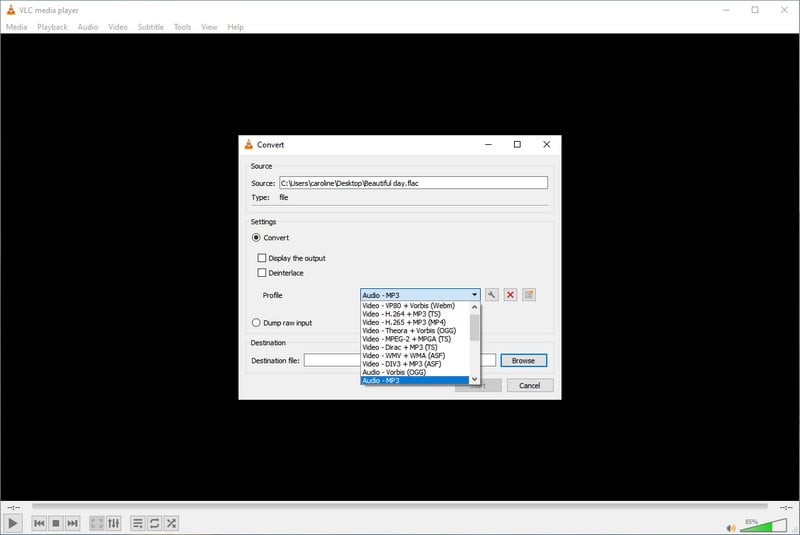Viewport: 800px width, 535px height.
Task: Toggle the playlist view
Action: tap(138, 523)
